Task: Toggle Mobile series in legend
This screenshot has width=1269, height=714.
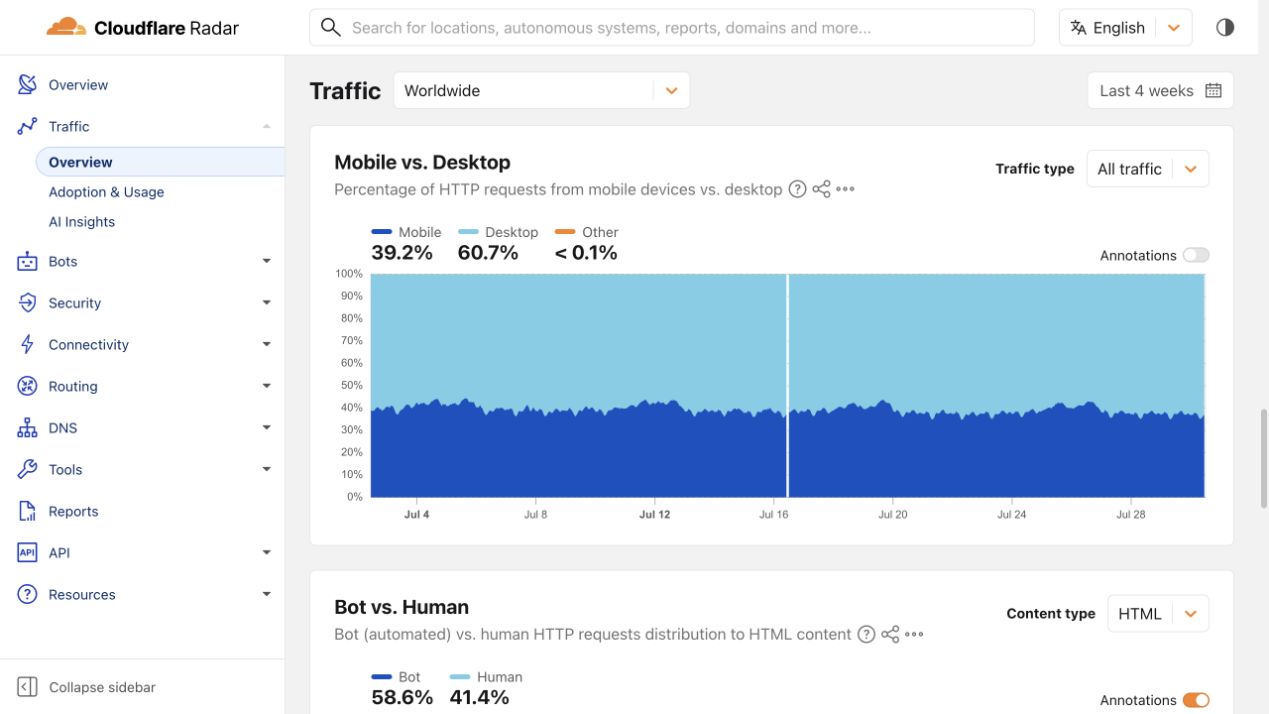Action: click(x=406, y=232)
